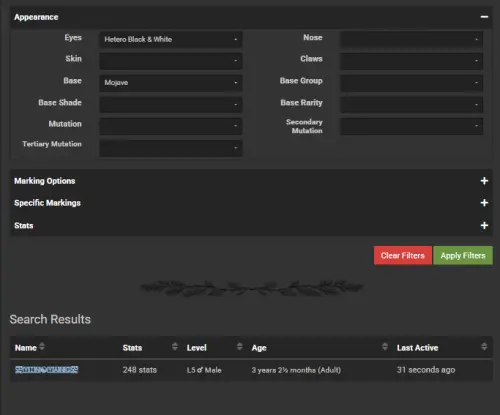Sort results by Level column arrows

click(x=239, y=347)
